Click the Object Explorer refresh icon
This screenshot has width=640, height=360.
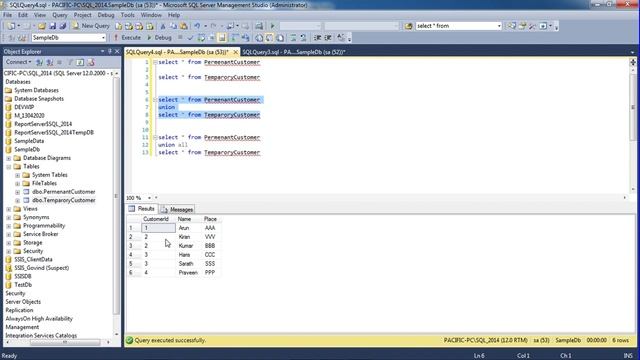point(80,62)
